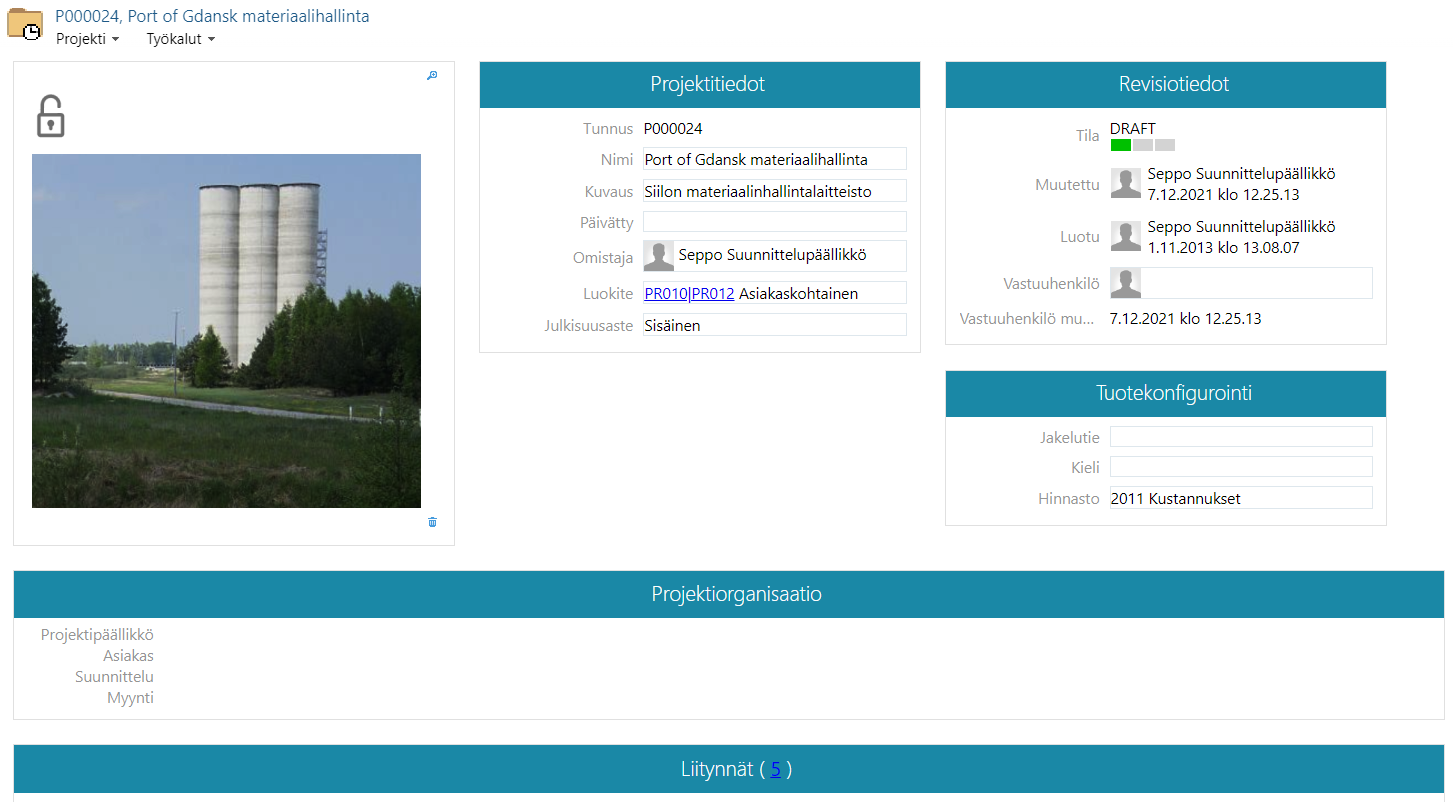This screenshot has width=1453, height=802.
Task: Click the Suunnittelu row label
Action: pyautogui.click(x=114, y=677)
